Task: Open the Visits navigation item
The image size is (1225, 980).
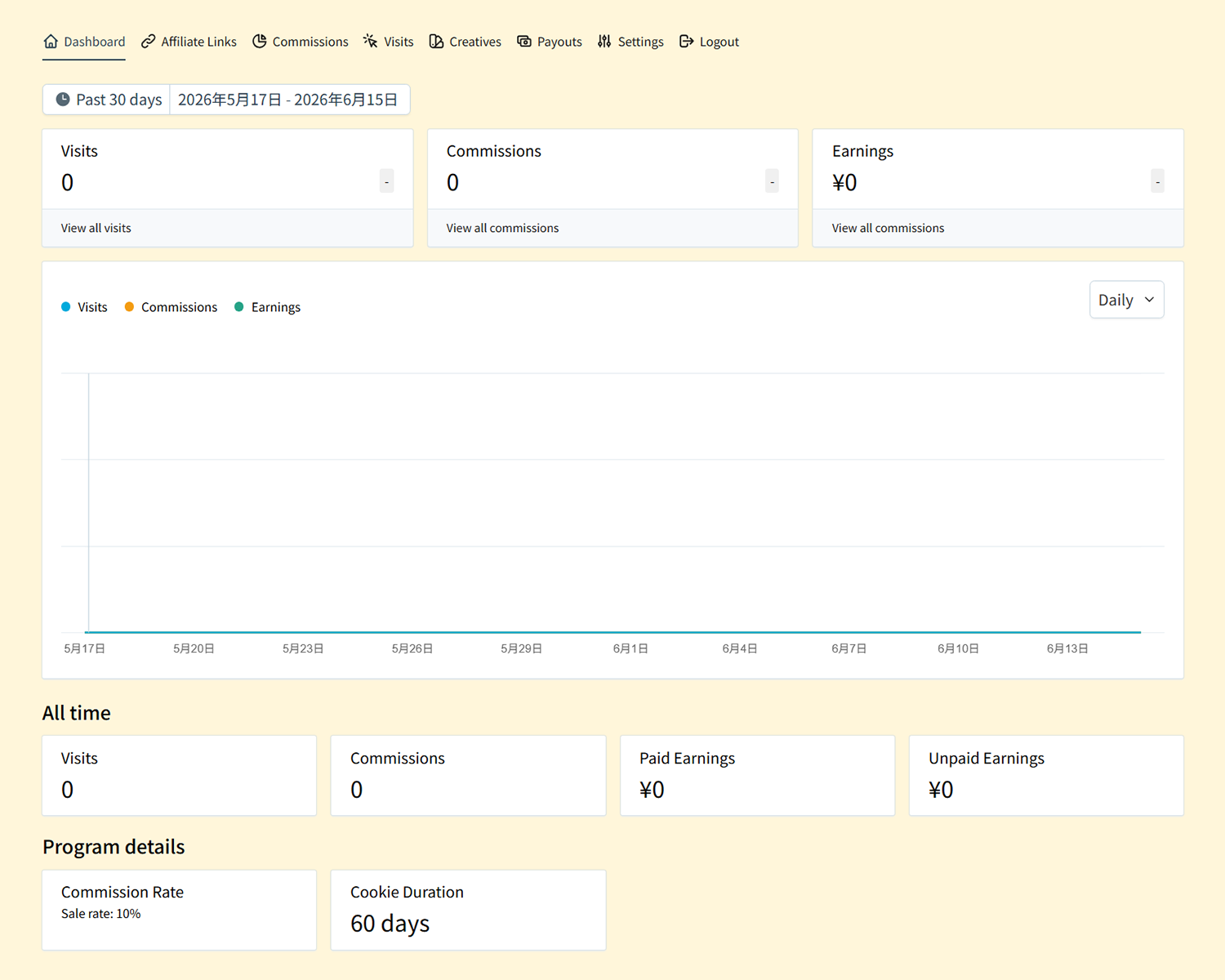Action: pos(389,42)
